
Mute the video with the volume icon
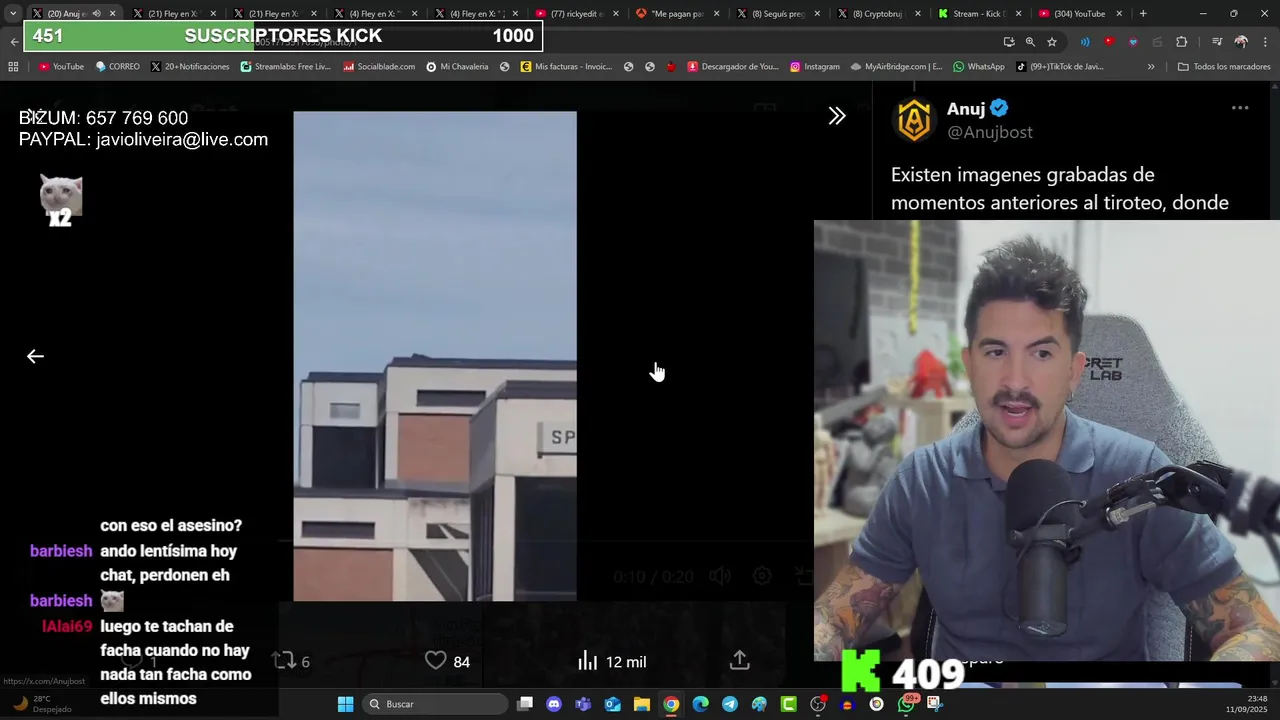click(720, 576)
